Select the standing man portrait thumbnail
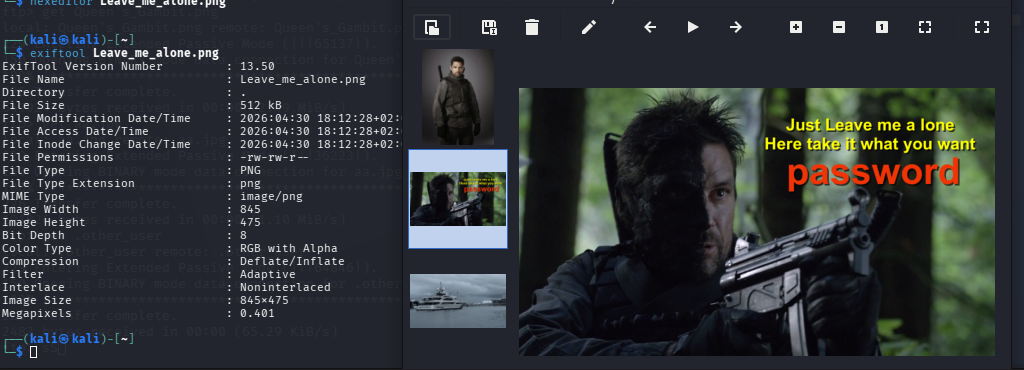Screen dimensions: 1024x370 tap(458, 97)
